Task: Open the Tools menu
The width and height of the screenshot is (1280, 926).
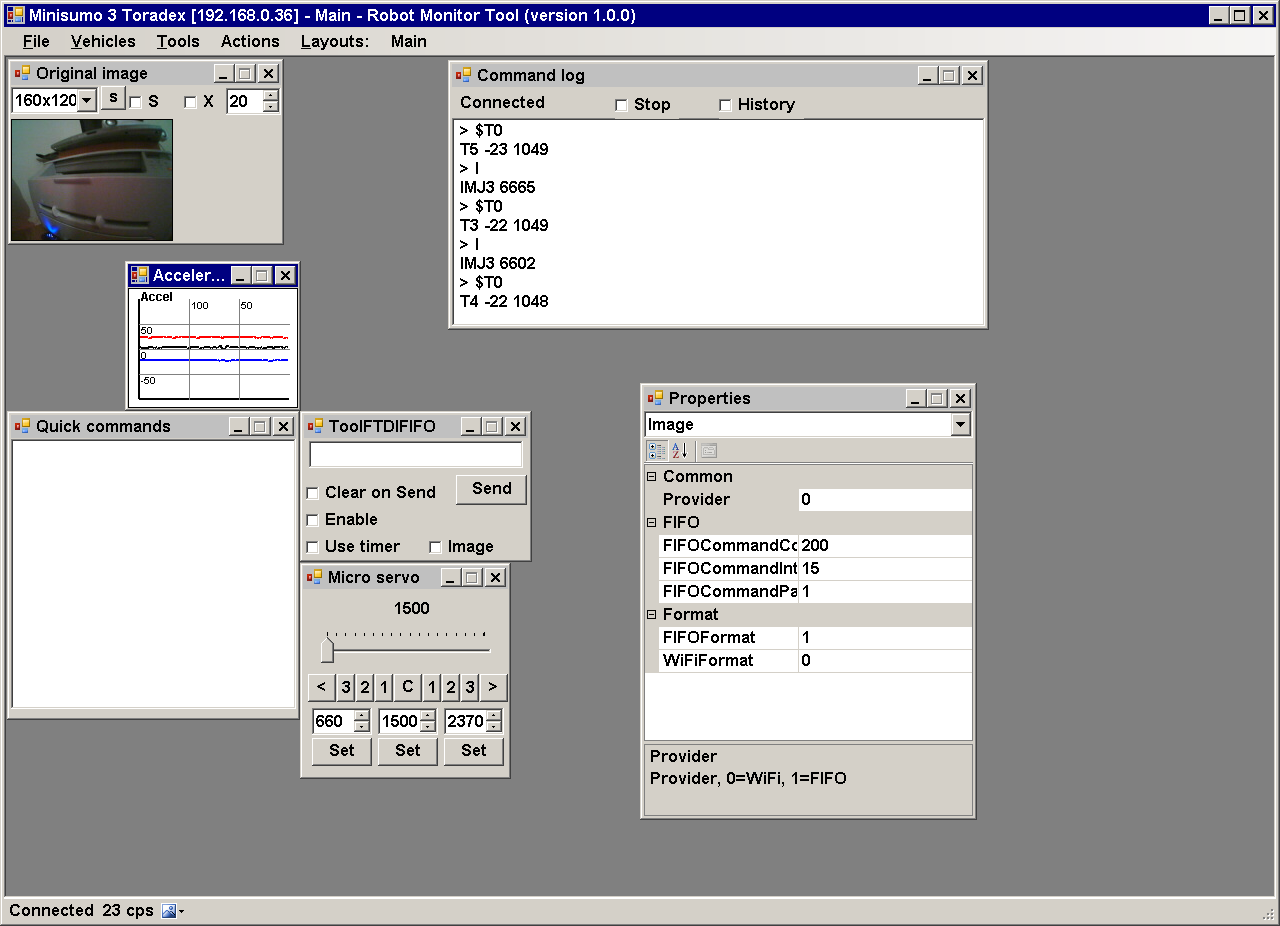Action: [x=178, y=41]
